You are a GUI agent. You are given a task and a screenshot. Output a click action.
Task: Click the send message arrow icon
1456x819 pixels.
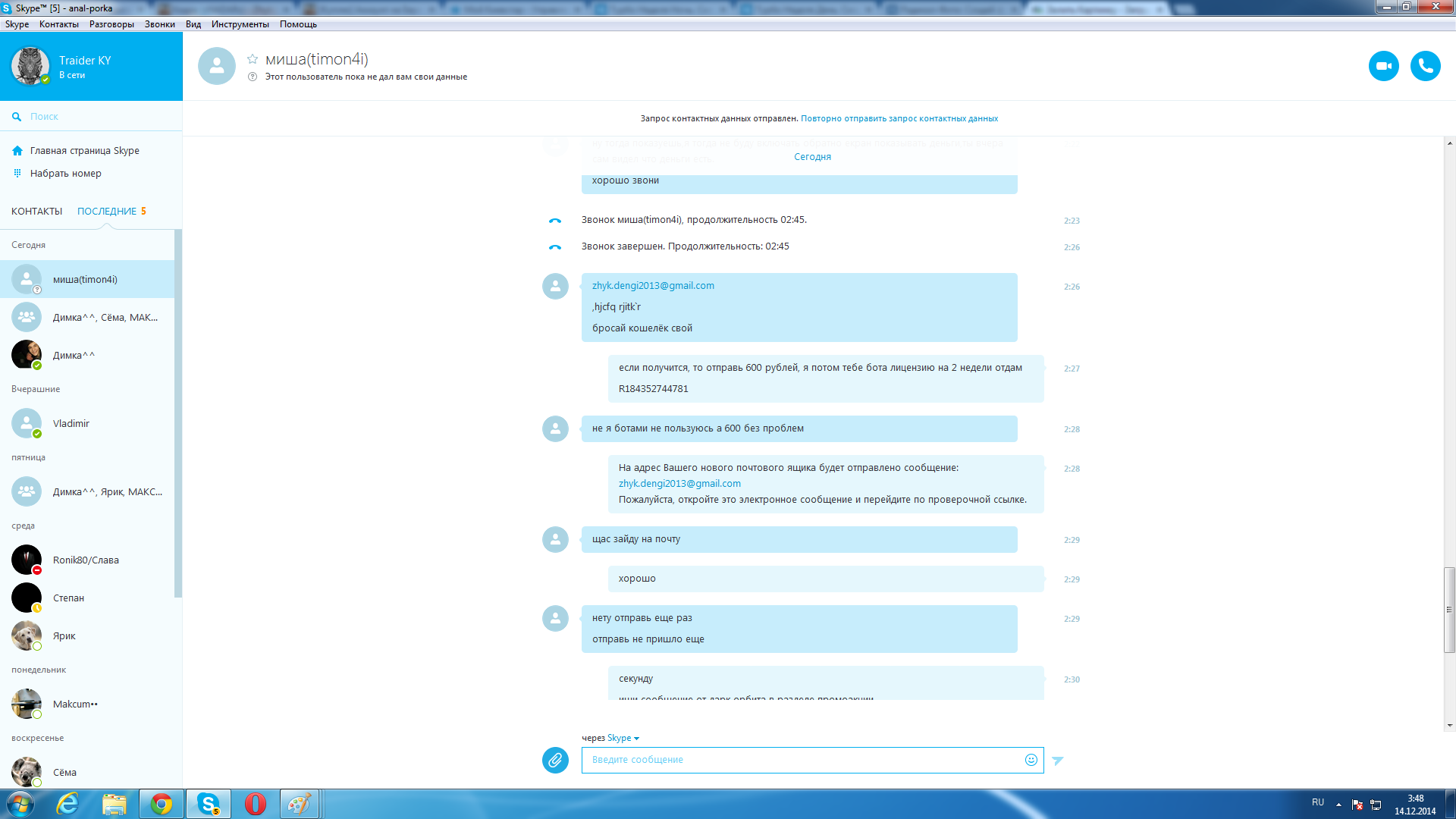[1058, 760]
